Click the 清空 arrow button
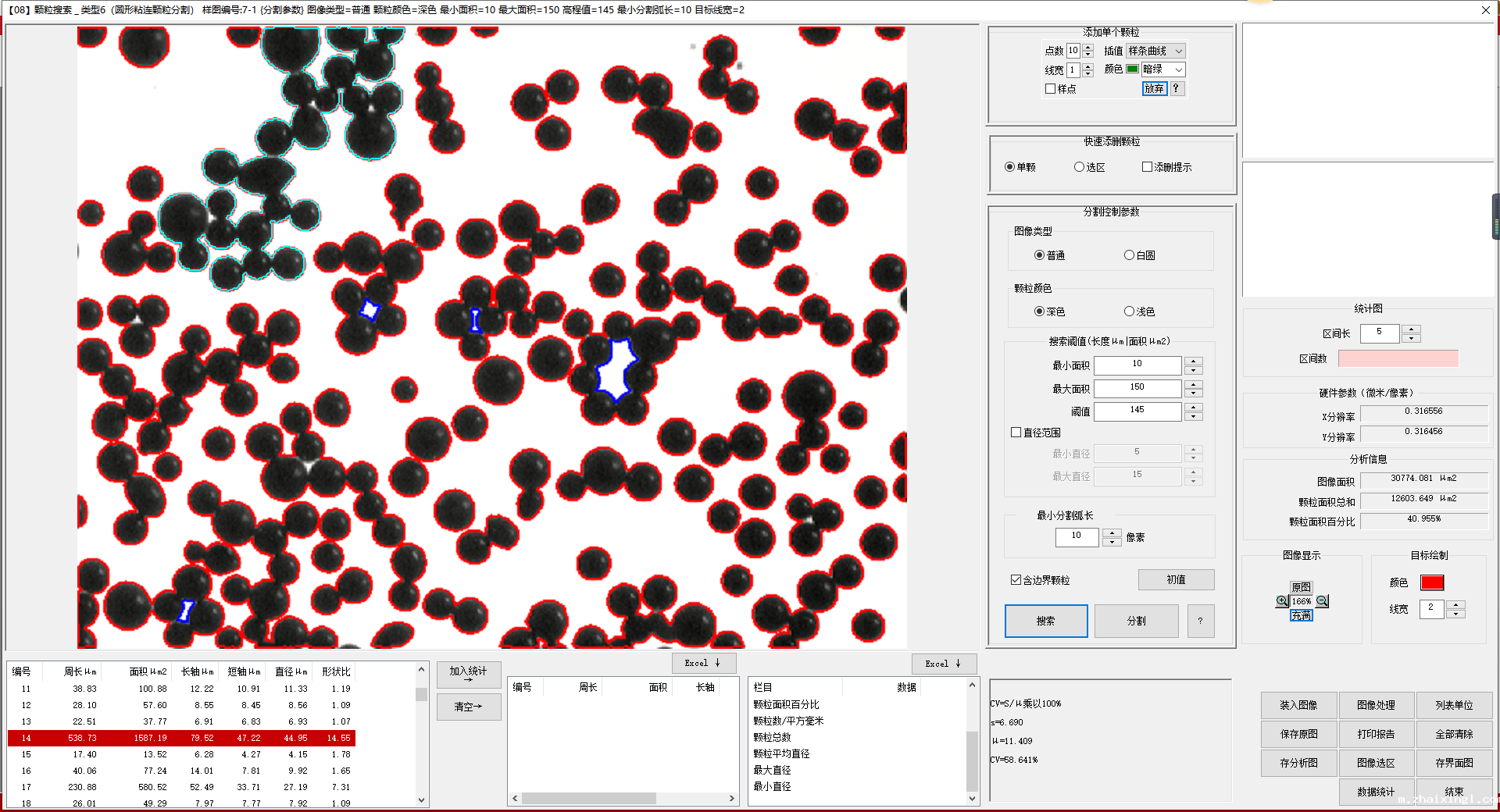 [x=468, y=707]
